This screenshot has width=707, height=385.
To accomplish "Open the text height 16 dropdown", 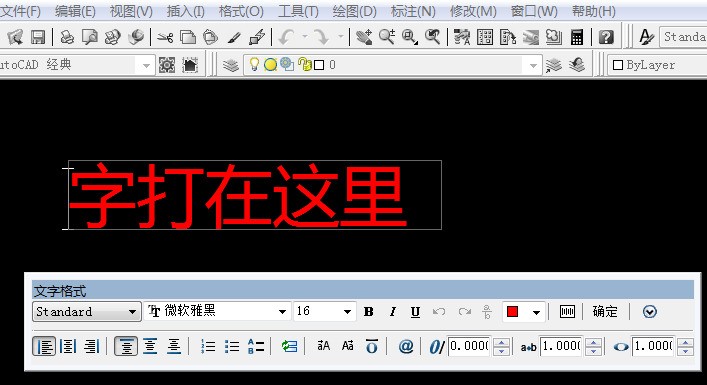I will click(x=347, y=312).
